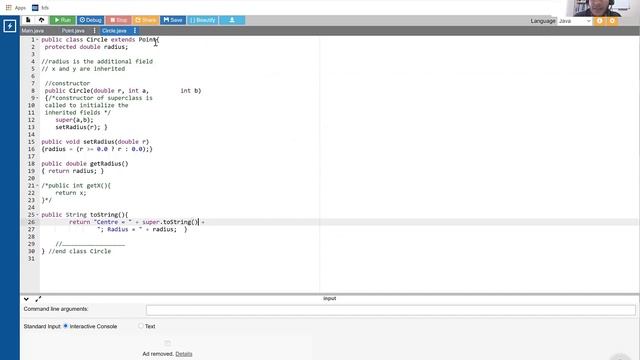The width and height of the screenshot is (640, 360).
Task: Click the new file icon
Action: coord(28,20)
